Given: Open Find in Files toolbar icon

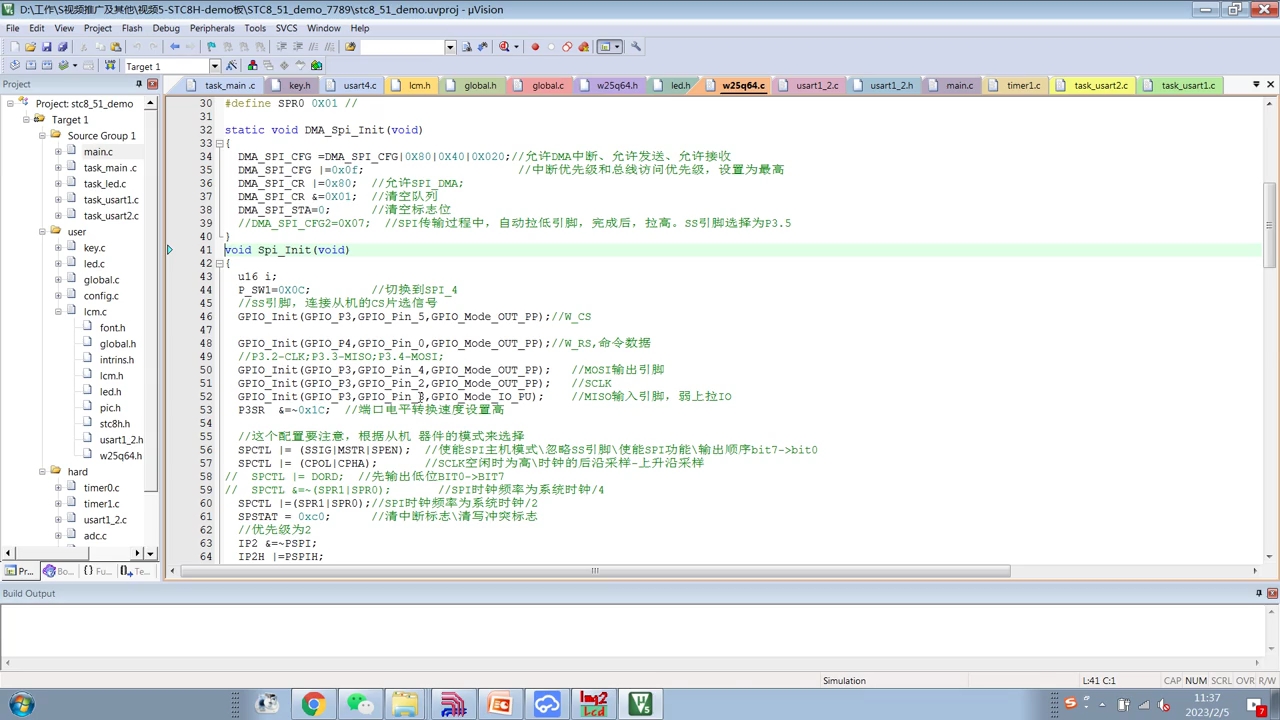Looking at the screenshot, I should point(350,47).
